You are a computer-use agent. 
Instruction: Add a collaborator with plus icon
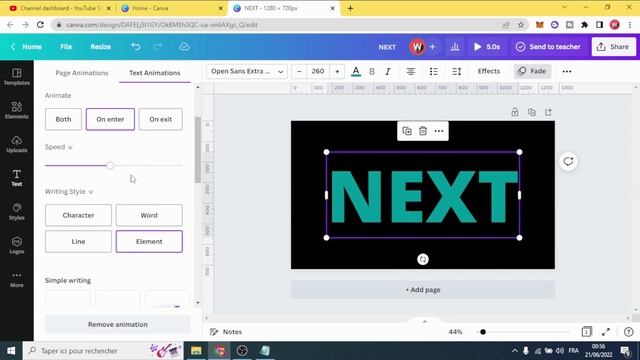[x=432, y=47]
